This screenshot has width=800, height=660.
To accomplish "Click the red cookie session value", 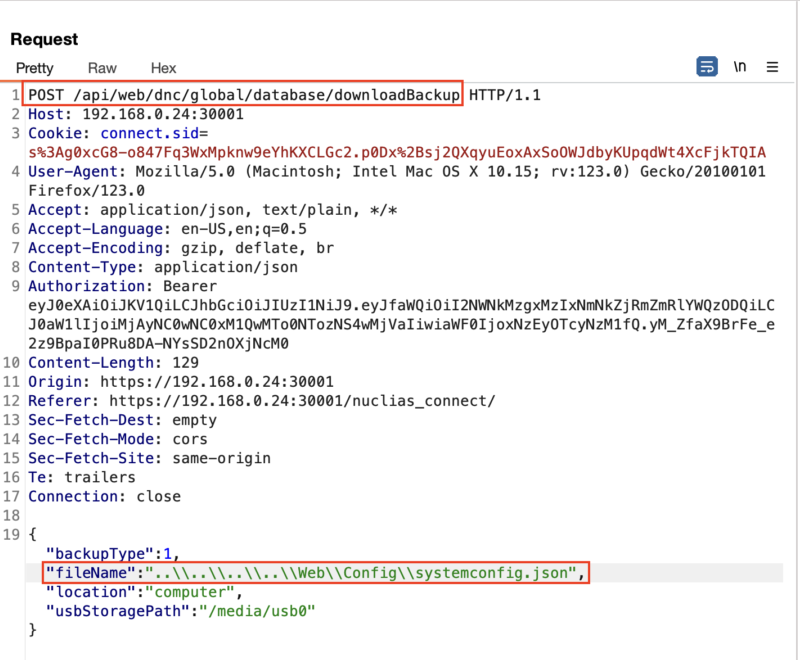I will pyautogui.click(x=397, y=152).
